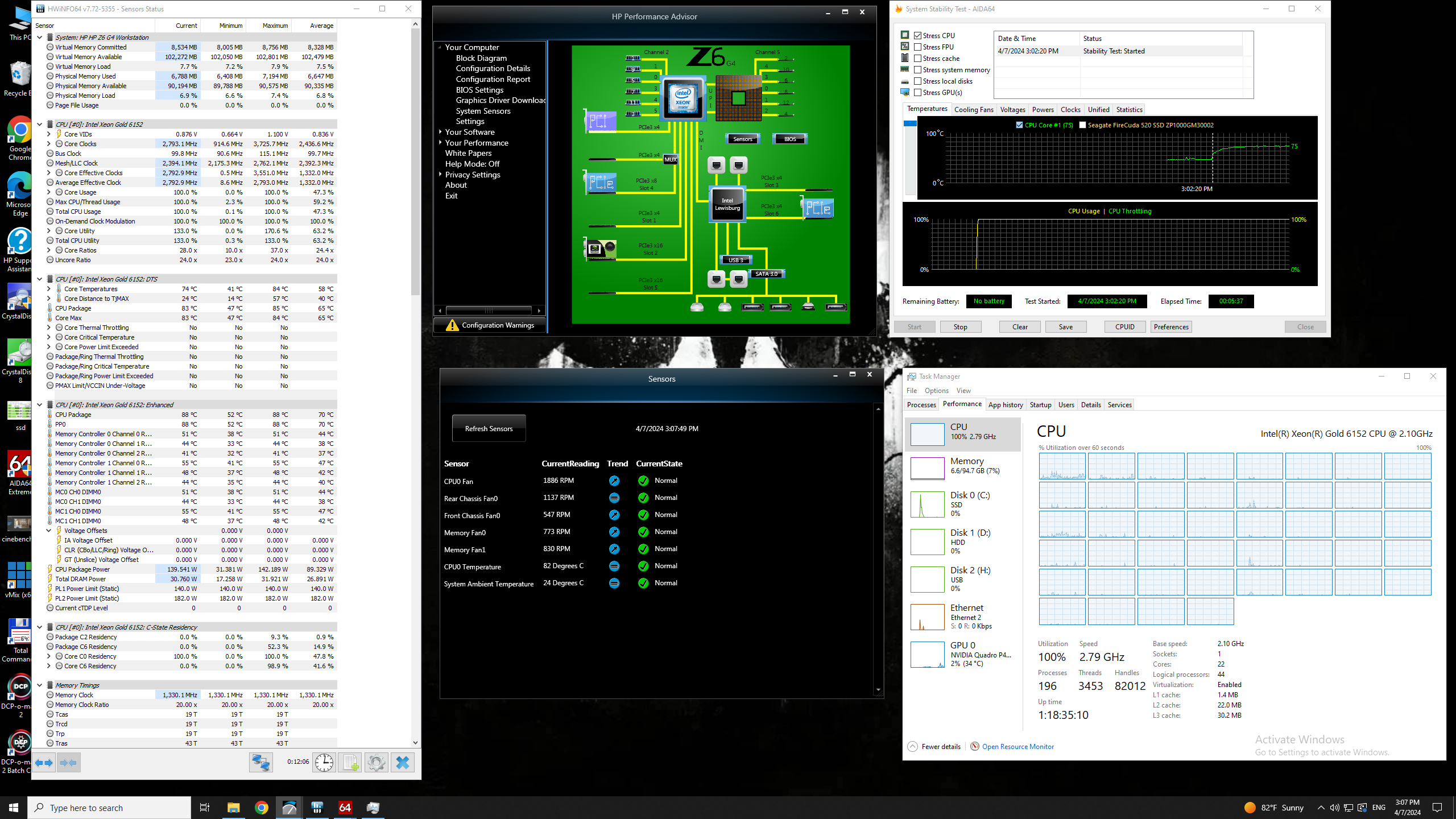The image size is (1456, 819).
Task: Open HWiNFO settings gear icon
Action: (x=376, y=762)
